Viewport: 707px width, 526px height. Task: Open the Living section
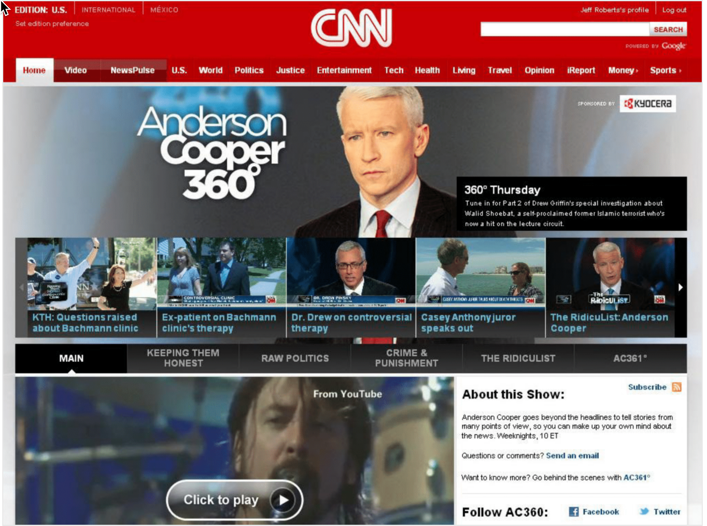[x=464, y=70]
